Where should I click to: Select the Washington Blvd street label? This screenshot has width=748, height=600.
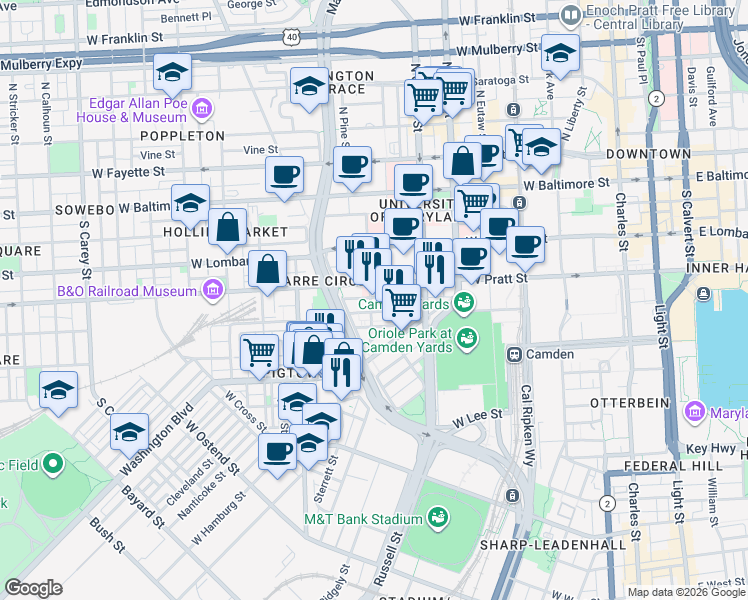click(x=157, y=439)
